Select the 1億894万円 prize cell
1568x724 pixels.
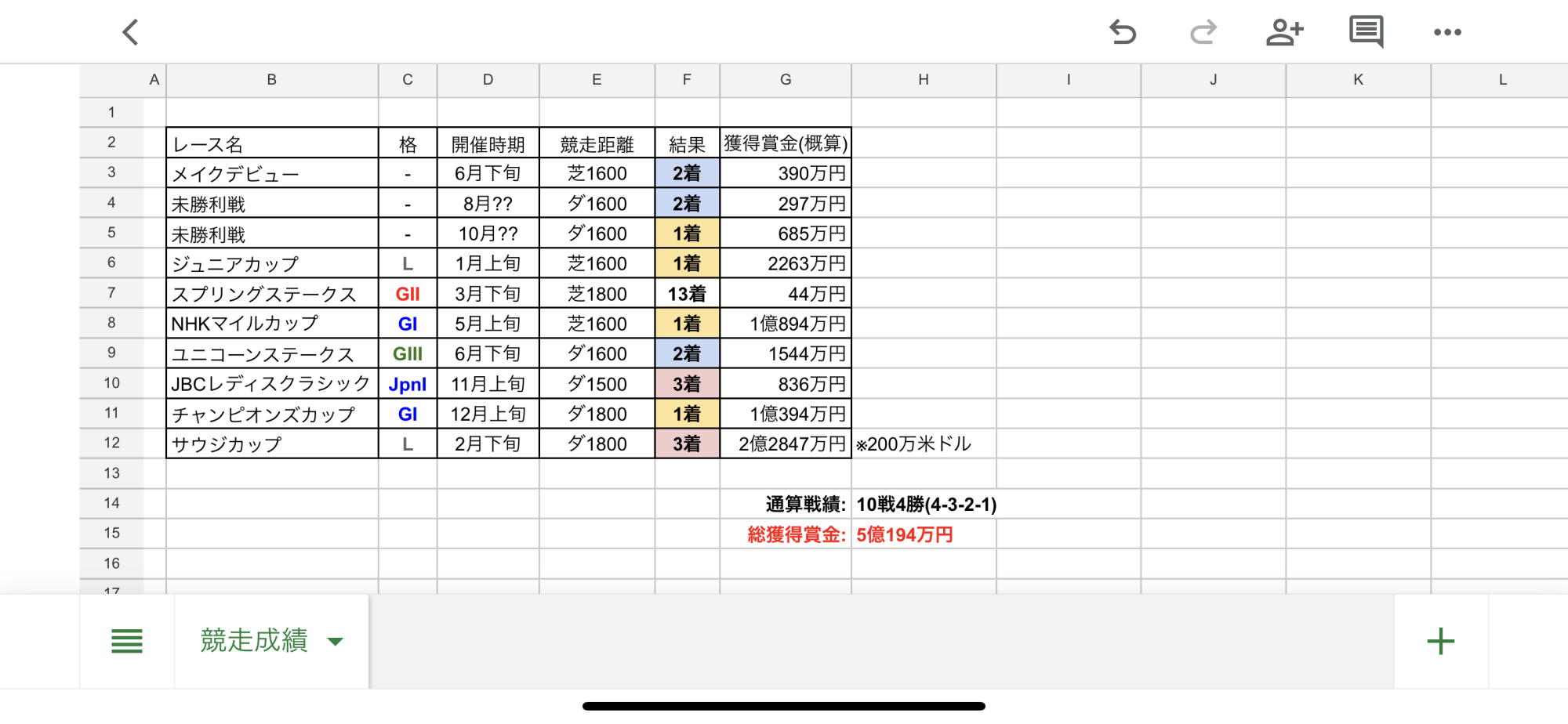(786, 323)
